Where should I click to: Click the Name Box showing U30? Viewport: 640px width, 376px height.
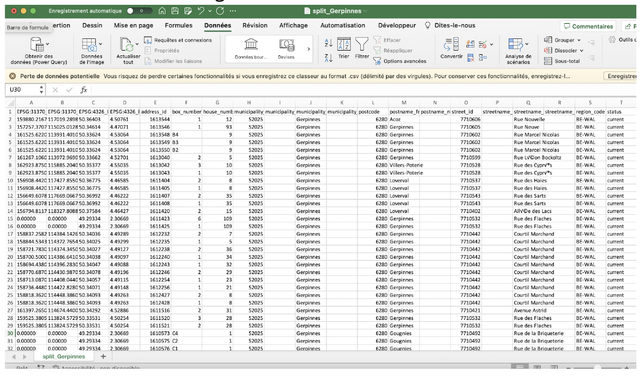coord(25,89)
